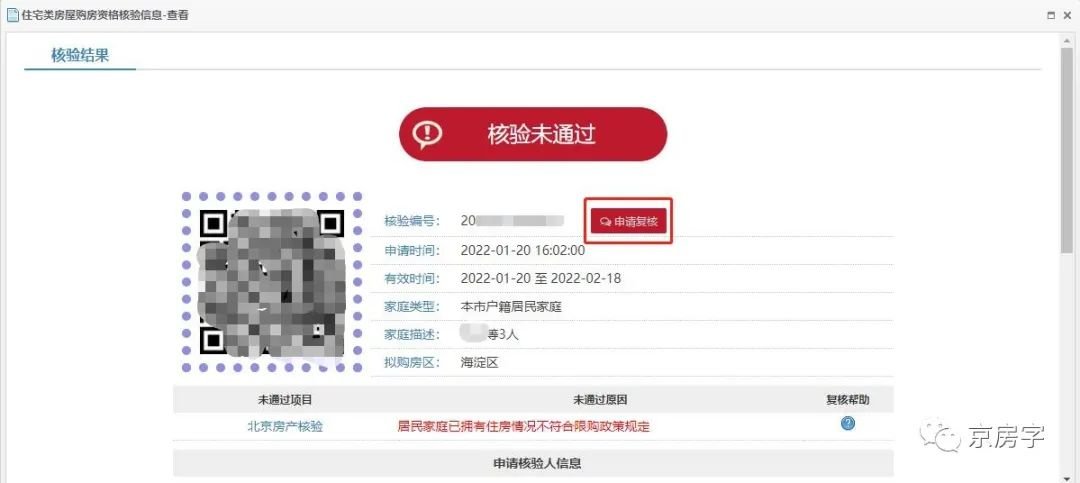Click the 未通过项目 column header
The width and height of the screenshot is (1080, 483).
click(285, 400)
